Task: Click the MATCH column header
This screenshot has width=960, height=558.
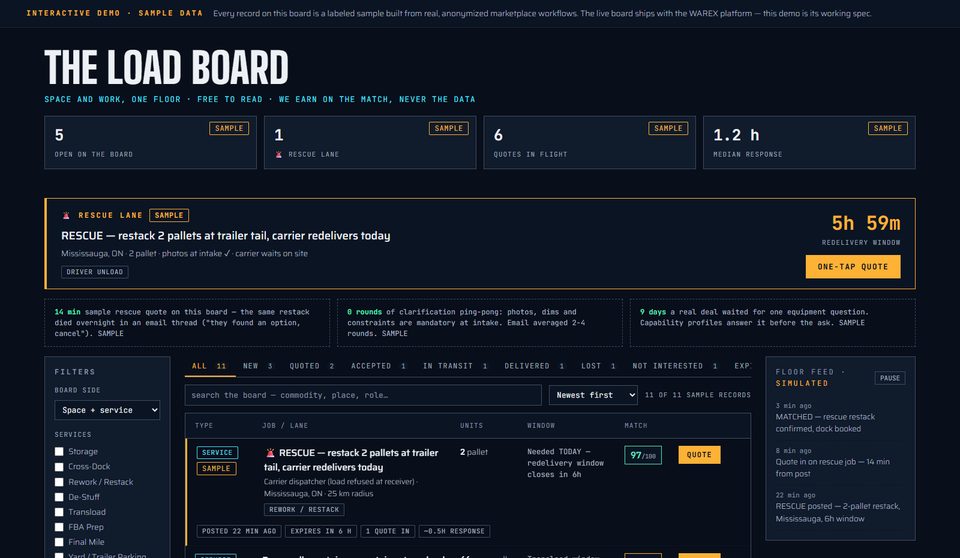Action: [x=636, y=426]
